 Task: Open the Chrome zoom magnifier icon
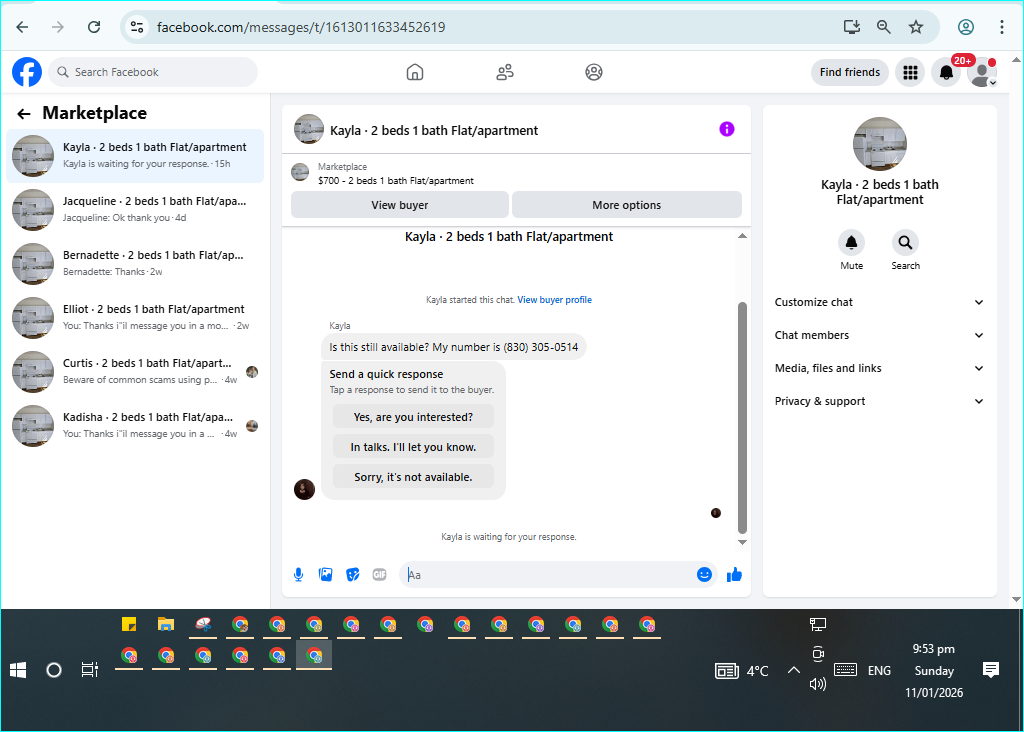(x=884, y=27)
